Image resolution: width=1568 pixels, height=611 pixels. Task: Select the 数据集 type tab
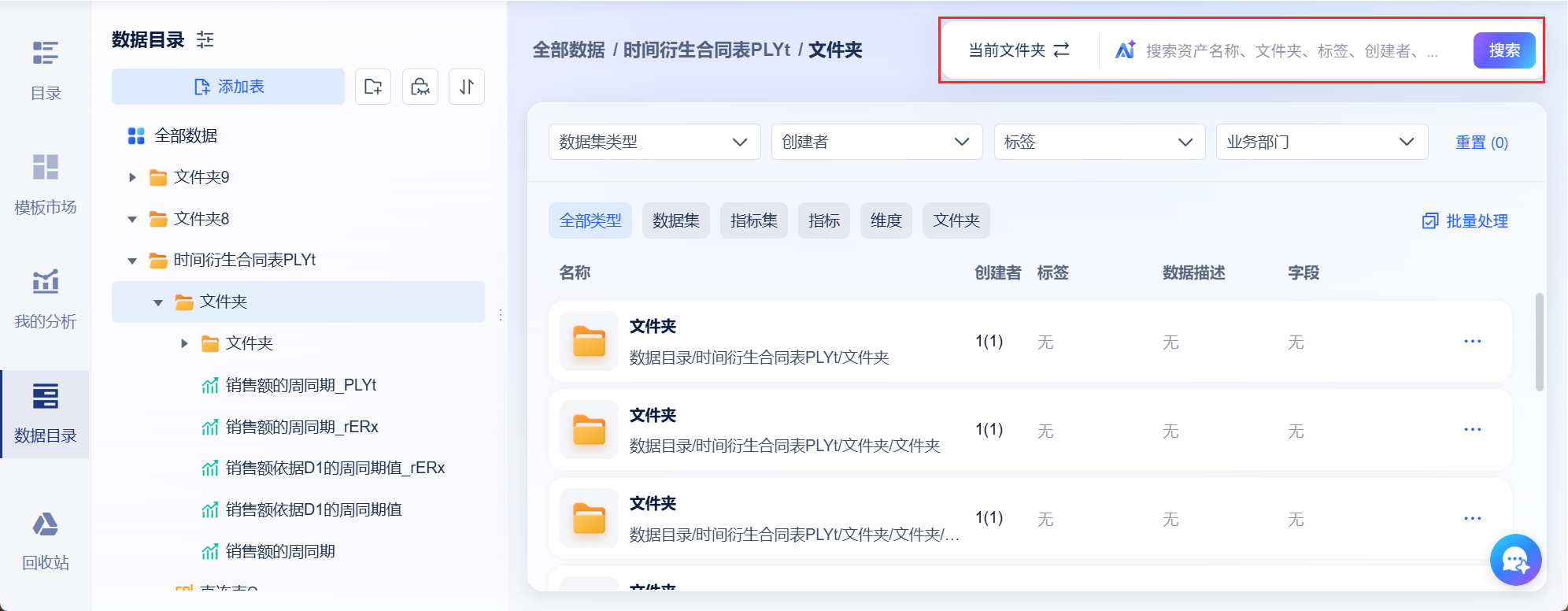(x=676, y=220)
